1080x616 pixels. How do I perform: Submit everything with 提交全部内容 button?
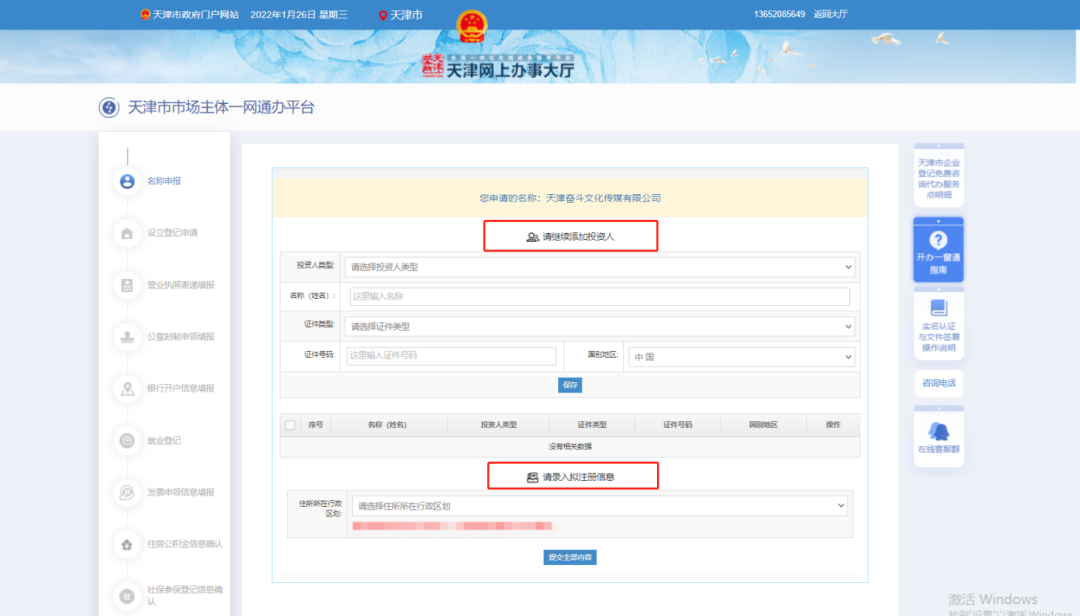pos(571,557)
